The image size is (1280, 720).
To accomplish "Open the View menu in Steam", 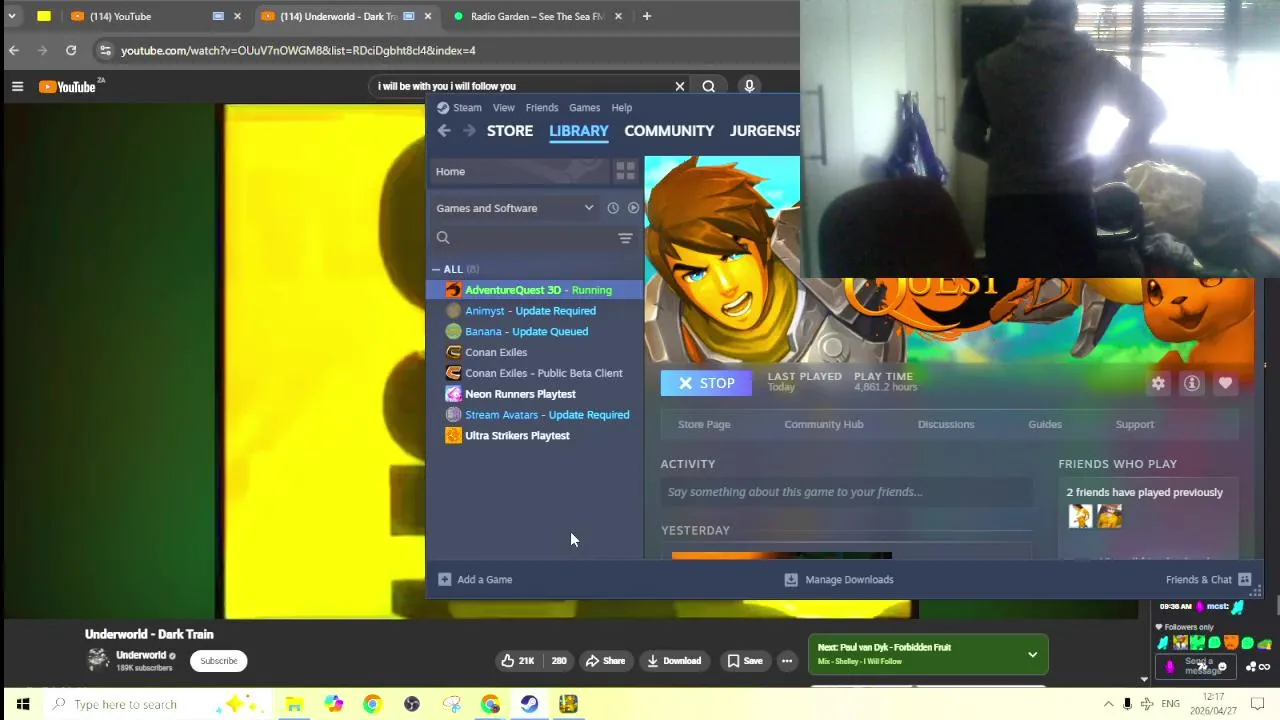I will 503,107.
